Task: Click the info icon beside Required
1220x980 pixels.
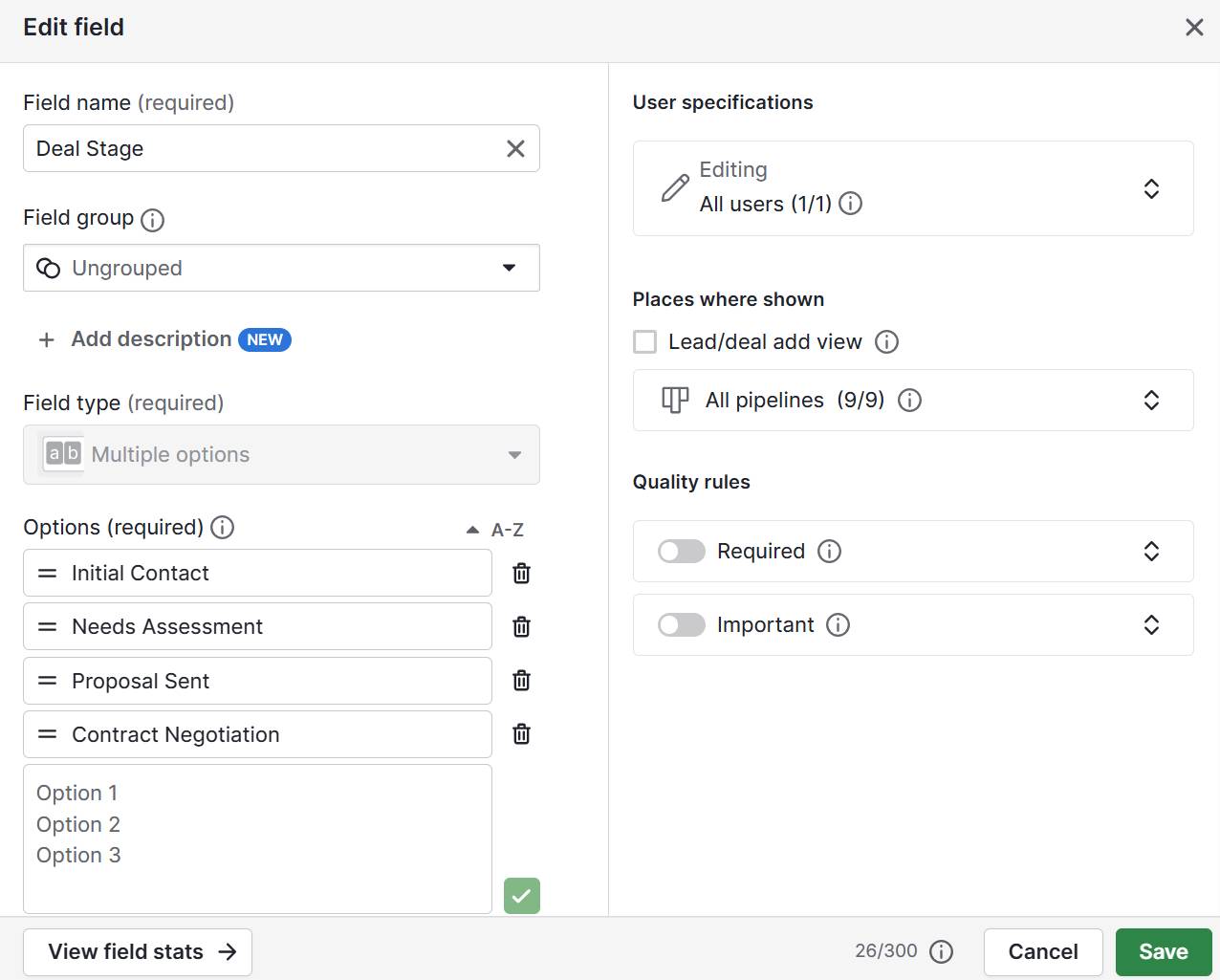Action: 829,551
